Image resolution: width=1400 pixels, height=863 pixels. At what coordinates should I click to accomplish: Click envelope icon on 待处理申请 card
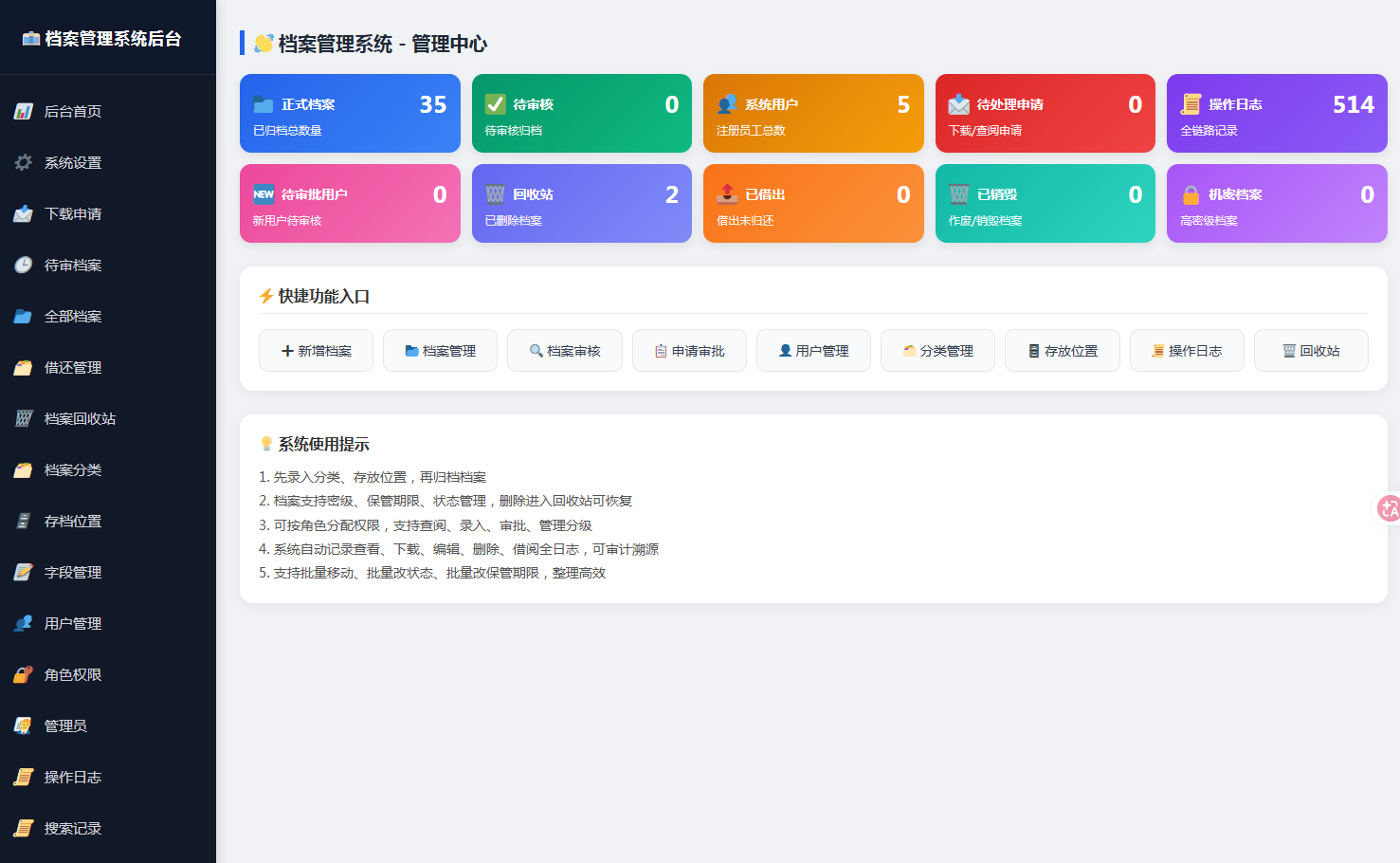[x=959, y=104]
